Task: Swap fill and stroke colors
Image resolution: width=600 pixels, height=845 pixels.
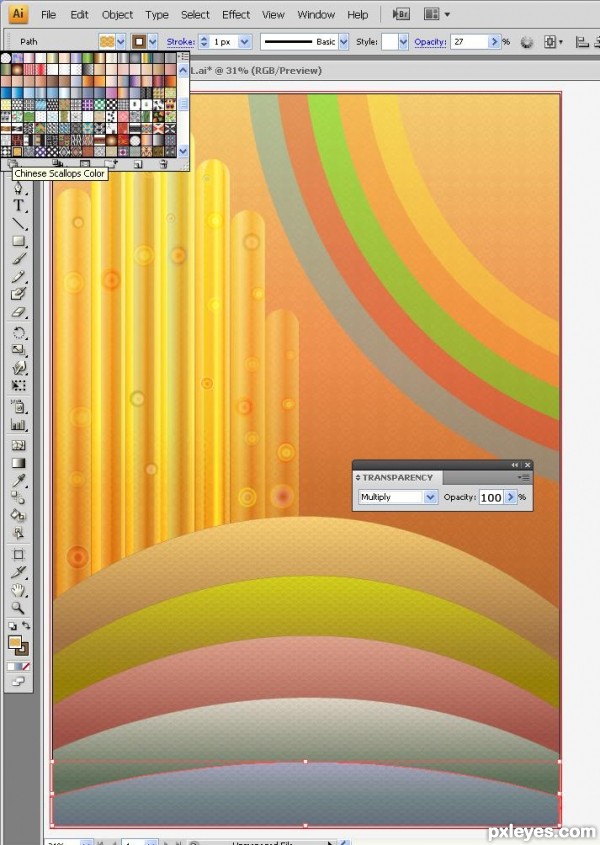Action: click(x=25, y=626)
